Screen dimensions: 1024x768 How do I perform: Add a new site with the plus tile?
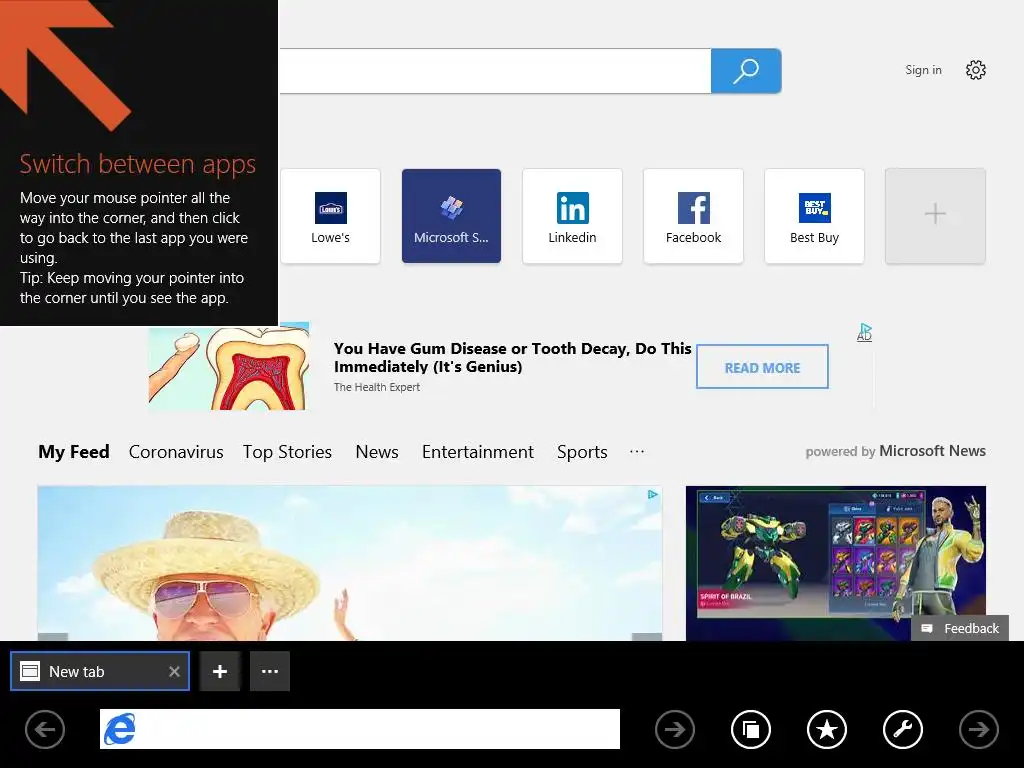click(935, 216)
